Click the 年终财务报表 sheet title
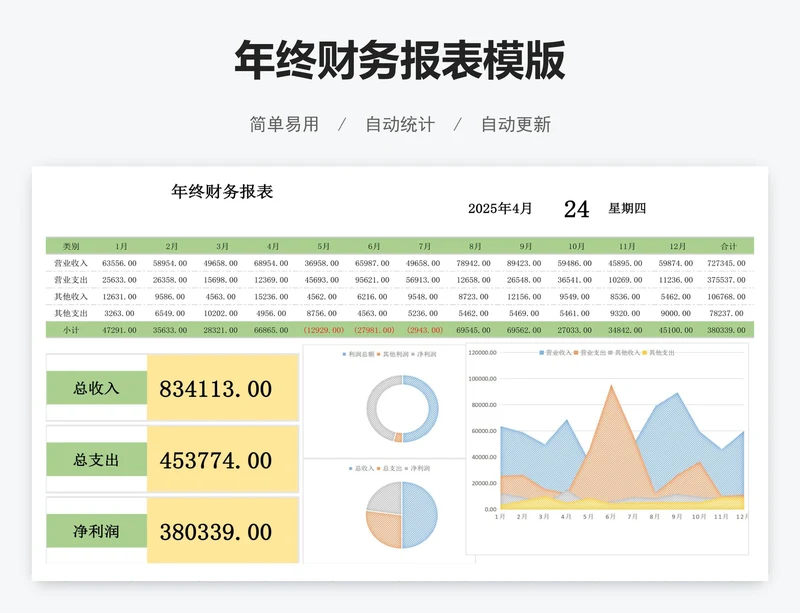Image resolution: width=800 pixels, height=613 pixels. point(222,191)
